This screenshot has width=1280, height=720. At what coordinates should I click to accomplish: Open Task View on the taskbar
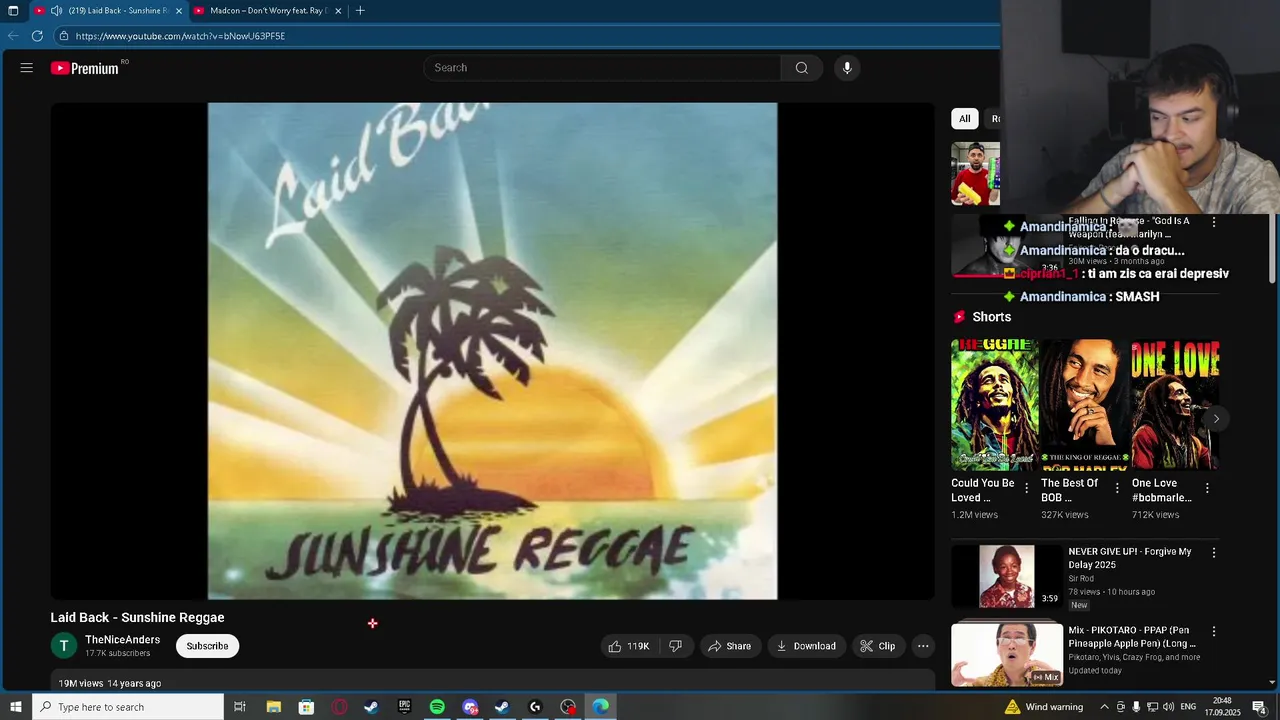(x=240, y=707)
